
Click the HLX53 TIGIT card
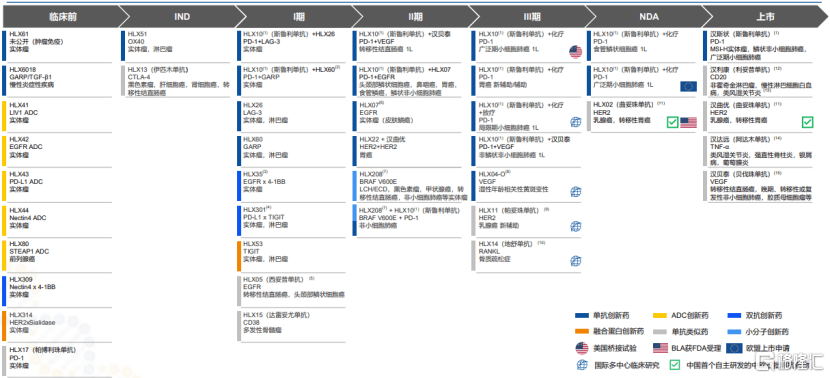291,255
